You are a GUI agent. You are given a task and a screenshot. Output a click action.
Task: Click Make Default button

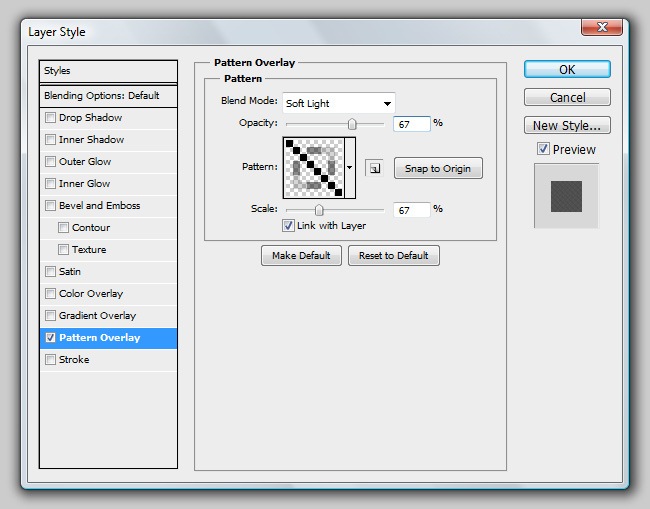[301, 256]
